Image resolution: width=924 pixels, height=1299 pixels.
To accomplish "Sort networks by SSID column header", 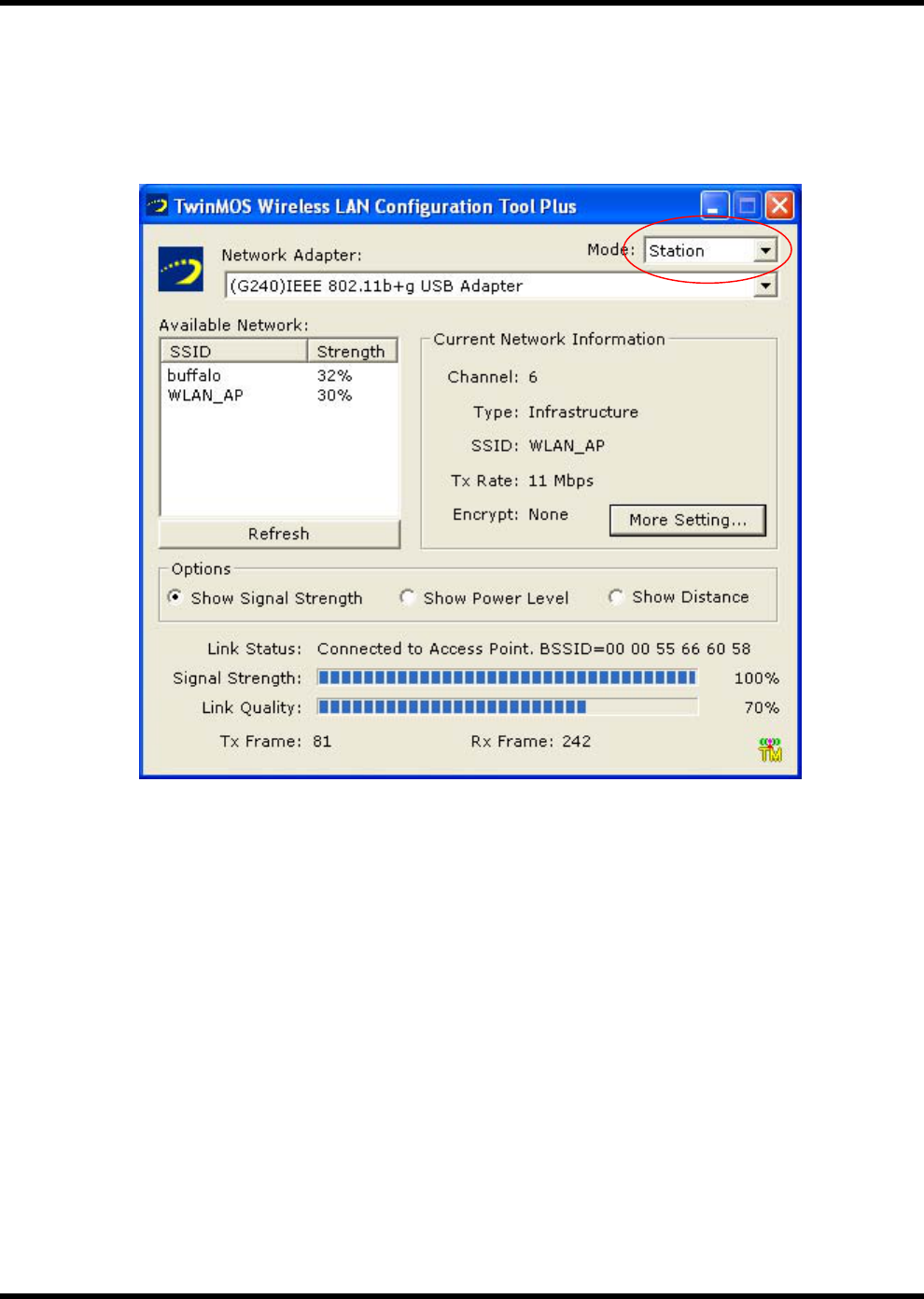I will (234, 351).
